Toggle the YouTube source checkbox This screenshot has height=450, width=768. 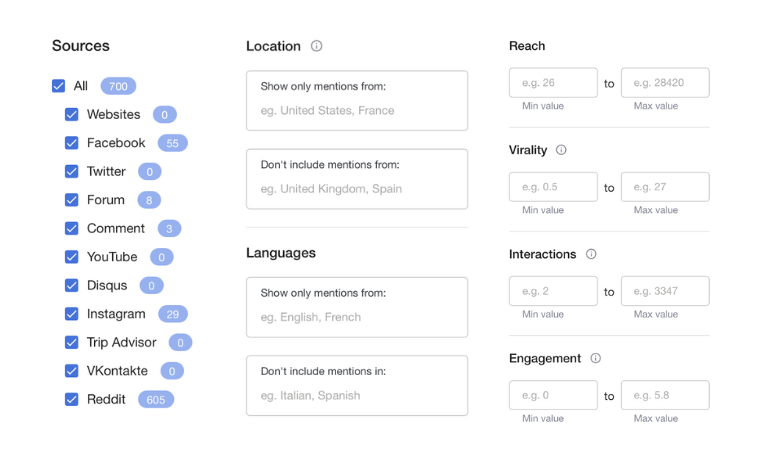point(72,257)
